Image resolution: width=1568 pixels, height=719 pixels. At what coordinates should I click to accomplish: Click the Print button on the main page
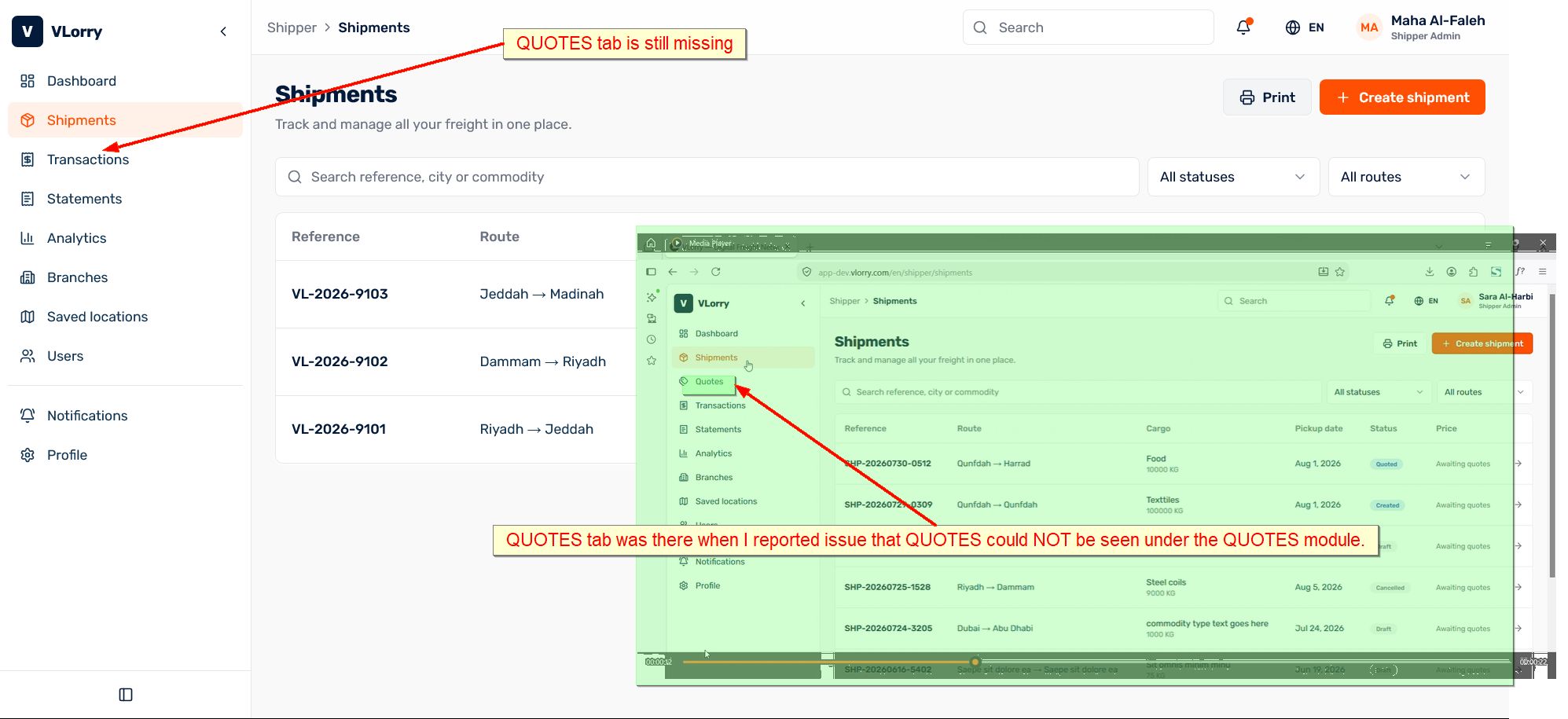point(1267,97)
